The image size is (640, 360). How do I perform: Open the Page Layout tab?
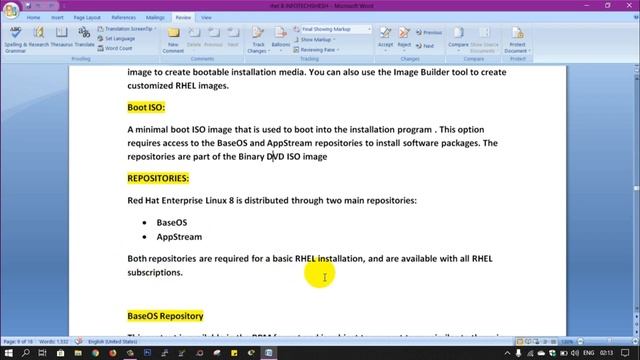[87, 18]
